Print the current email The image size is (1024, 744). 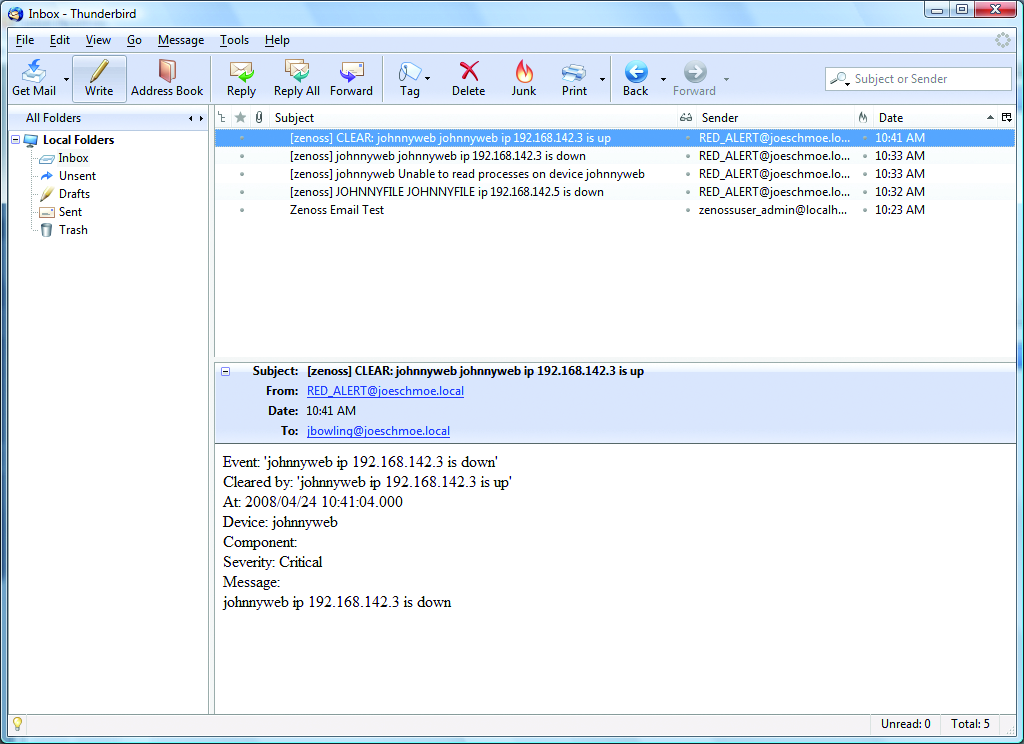[x=574, y=78]
